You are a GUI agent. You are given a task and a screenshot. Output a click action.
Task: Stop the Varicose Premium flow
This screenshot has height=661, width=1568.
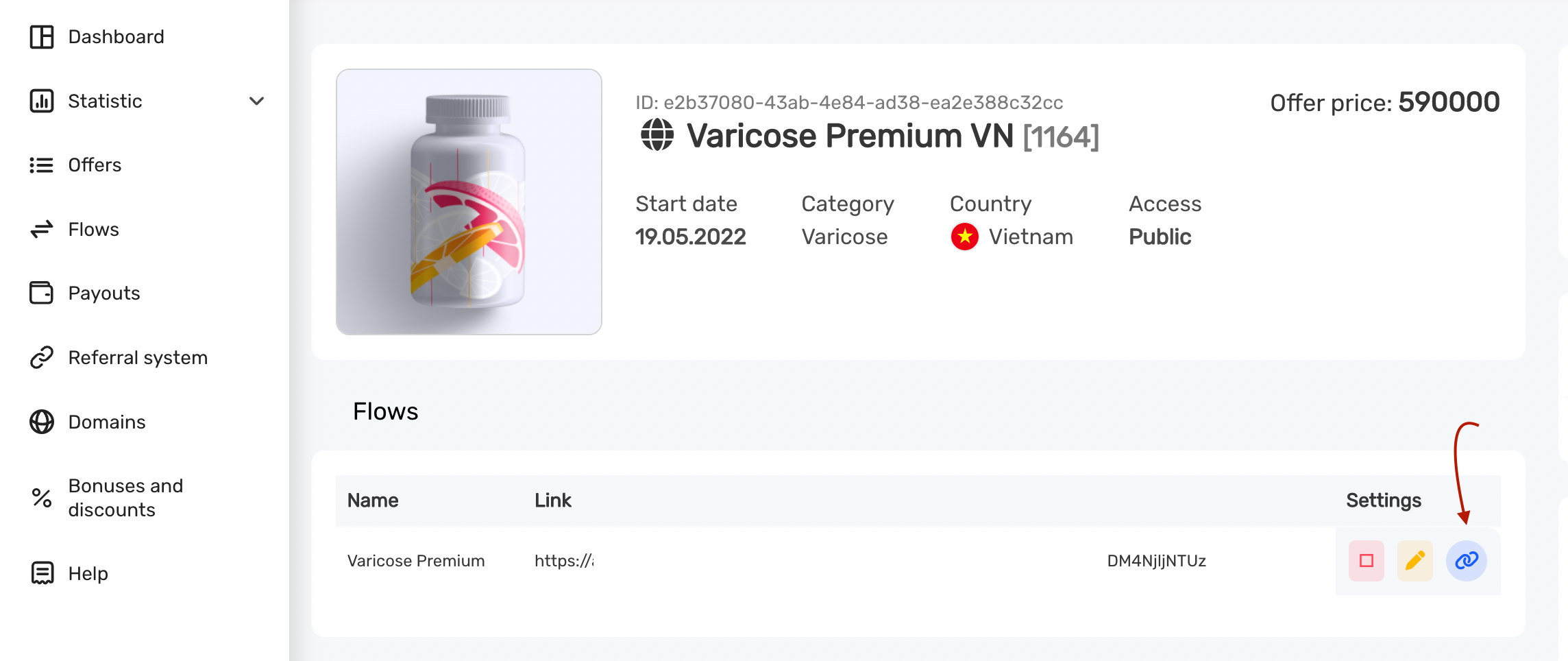[x=1366, y=561]
